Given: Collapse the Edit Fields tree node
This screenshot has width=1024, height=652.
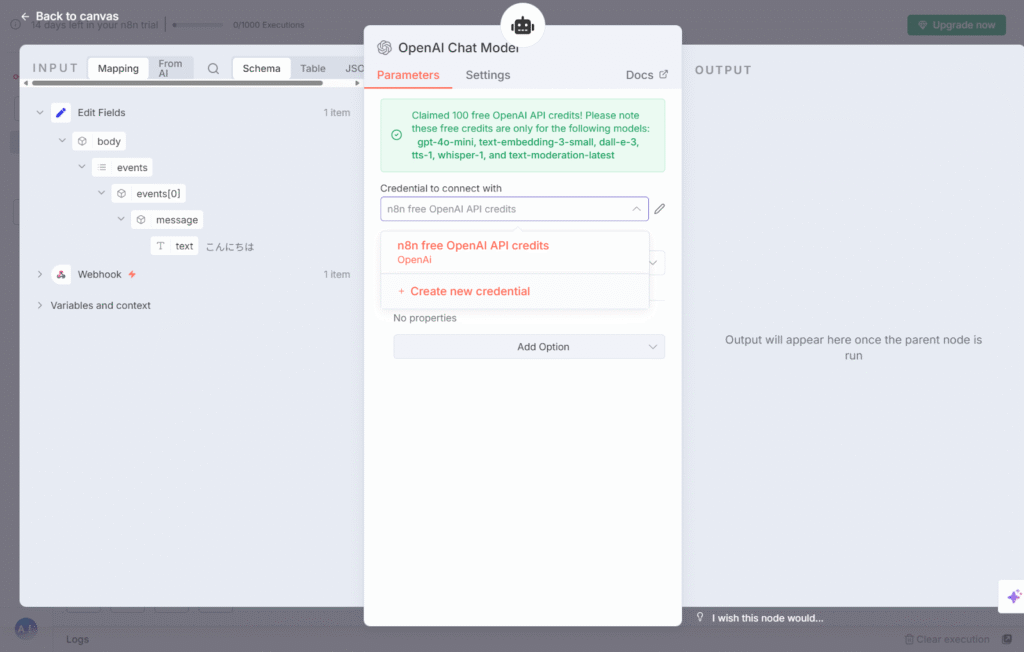Looking at the screenshot, I should 40,113.
